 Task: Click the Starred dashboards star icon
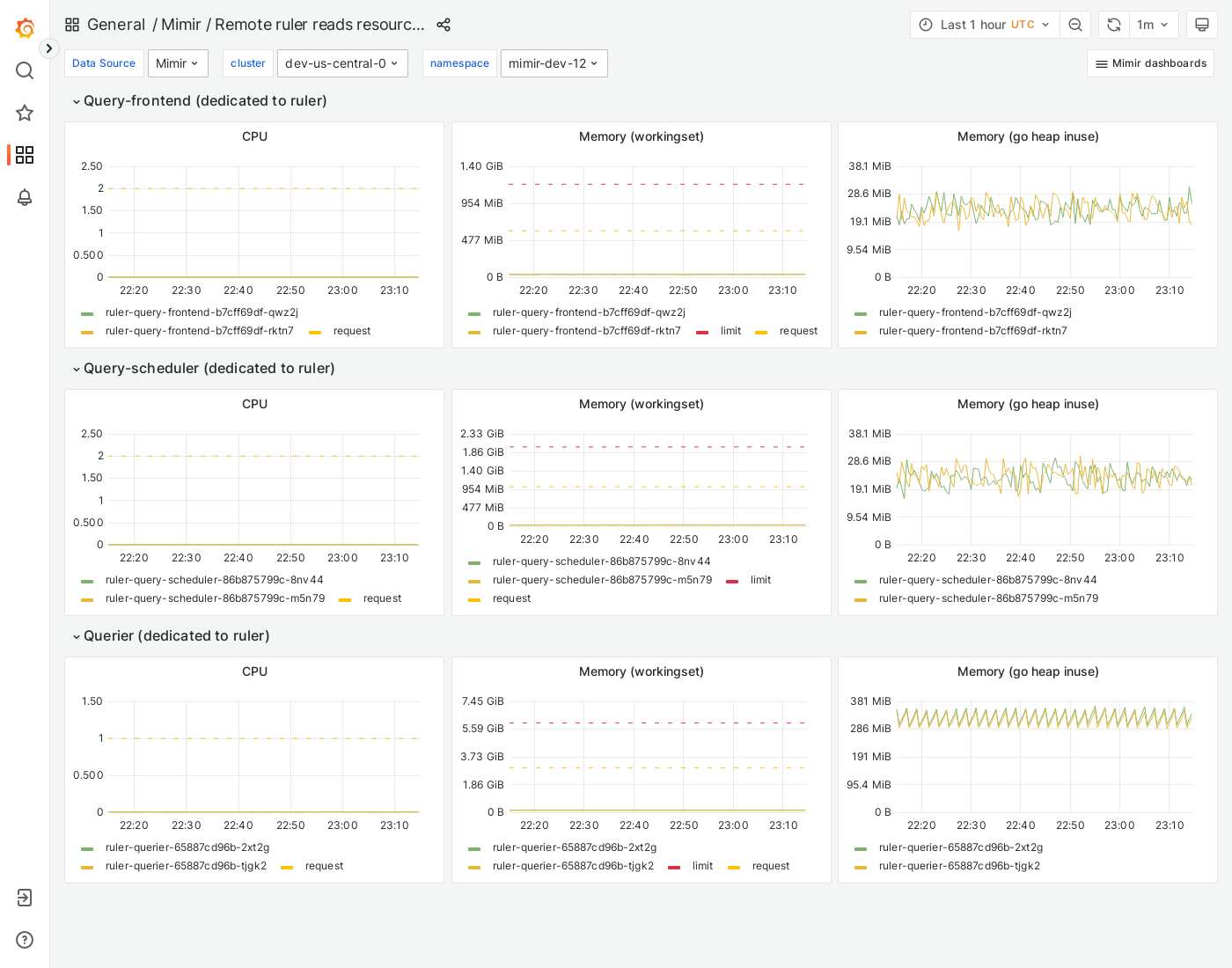point(25,113)
